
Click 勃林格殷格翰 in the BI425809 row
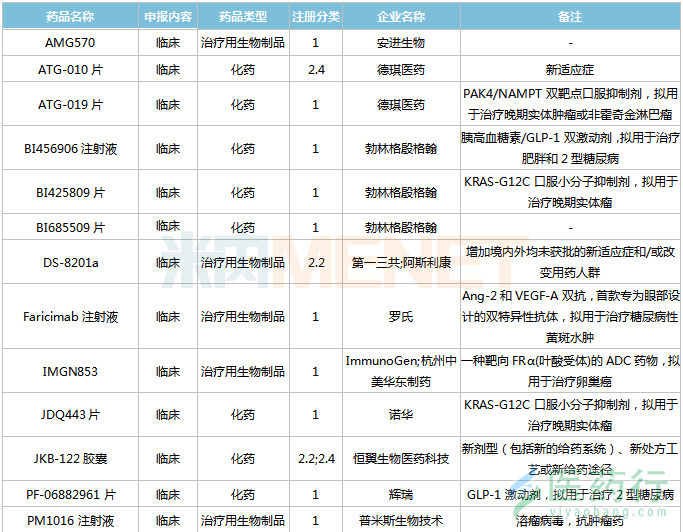[401, 192]
